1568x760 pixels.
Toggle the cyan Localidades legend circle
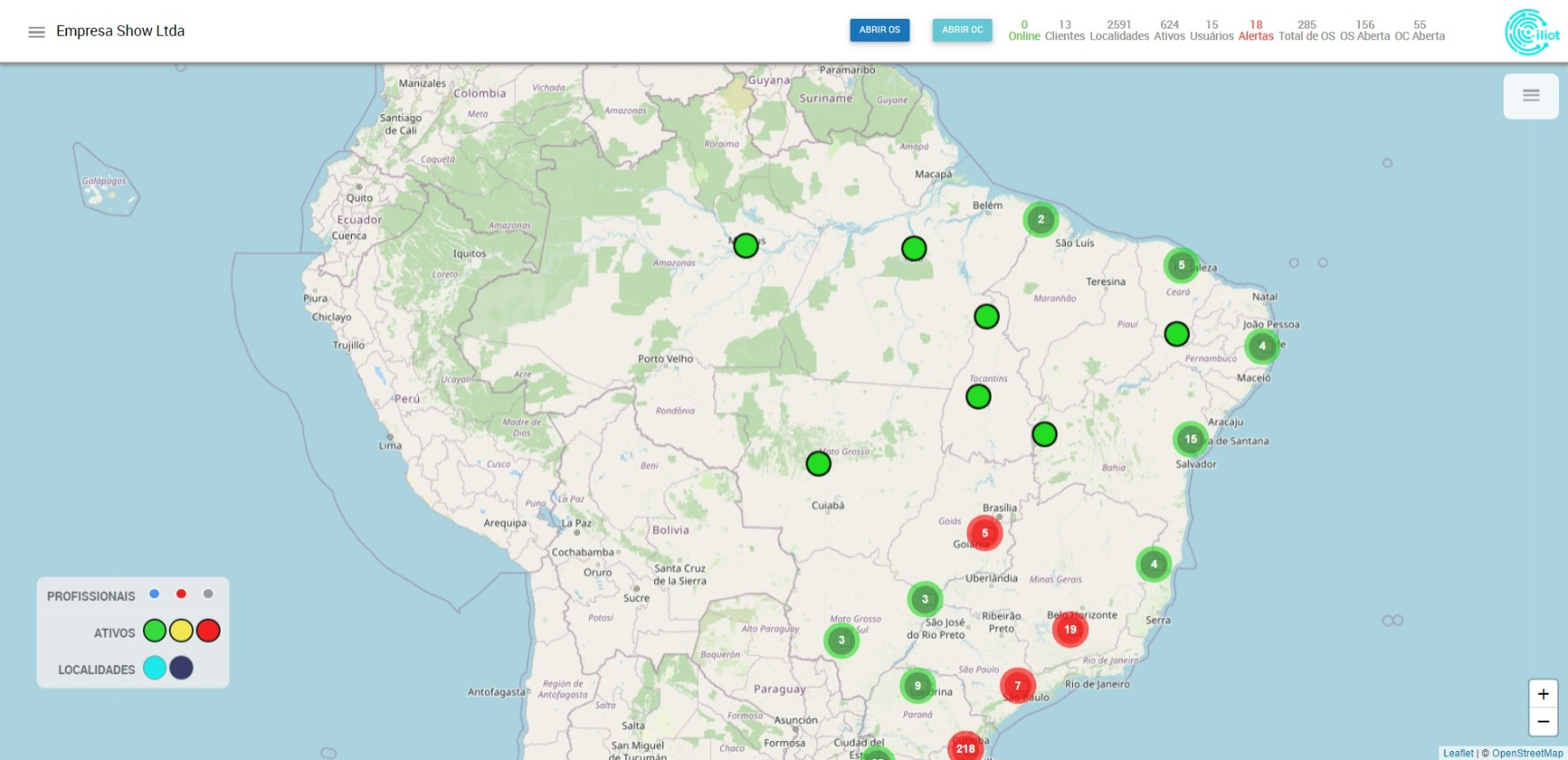tap(155, 667)
